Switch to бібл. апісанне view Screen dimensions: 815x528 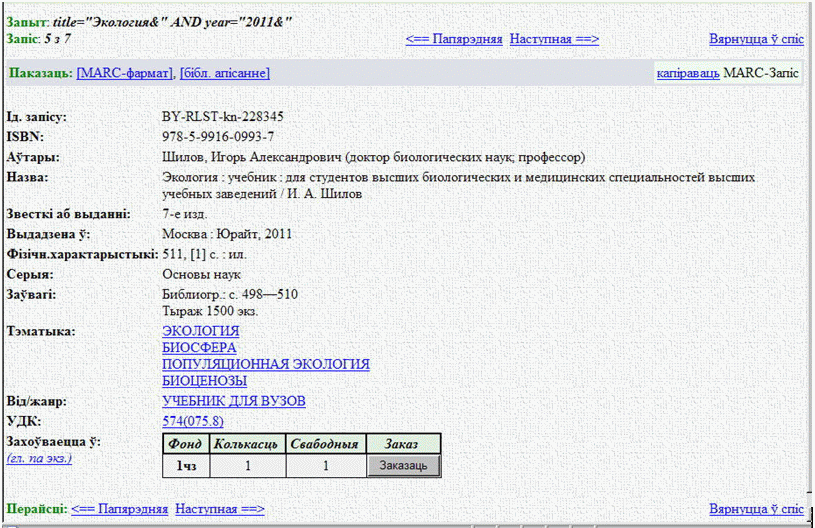click(225, 73)
